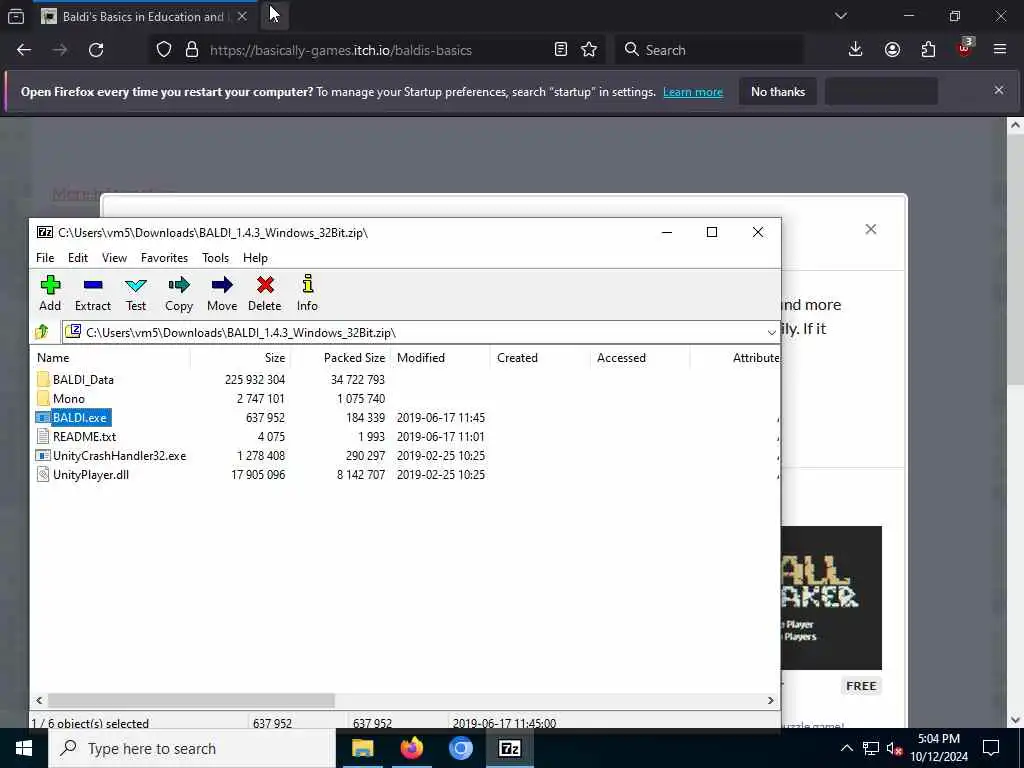Choose the Move toolbar icon in 7-Zip
1024x768 pixels.
point(222,293)
